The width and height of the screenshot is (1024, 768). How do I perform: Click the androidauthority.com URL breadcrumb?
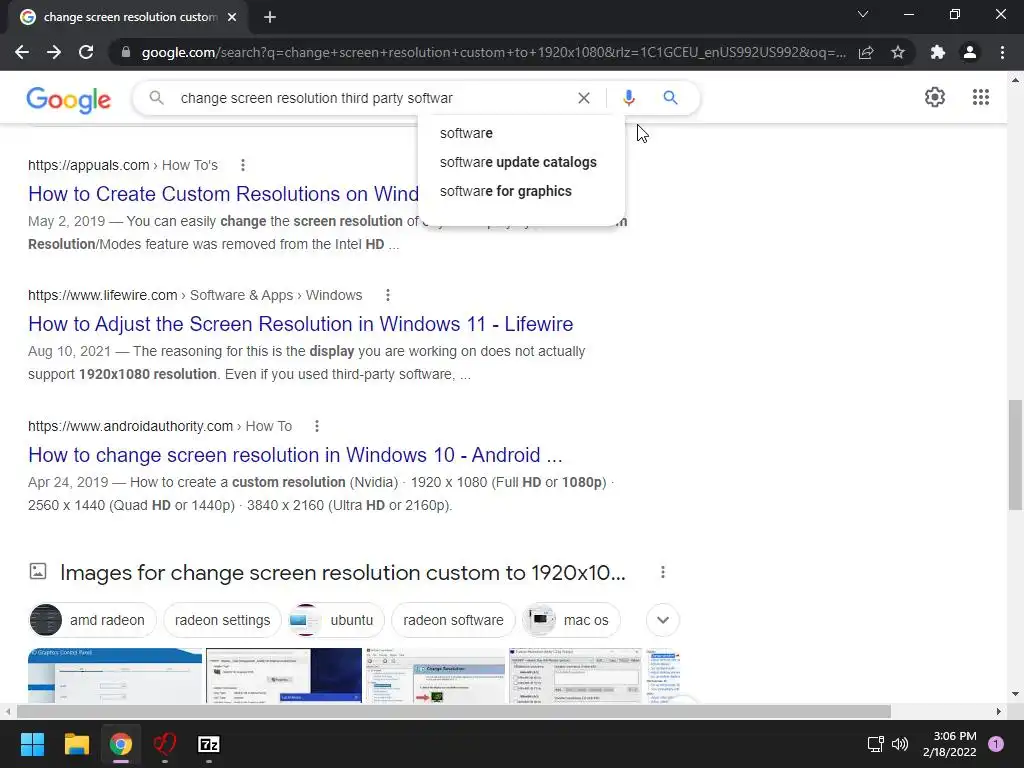160,426
